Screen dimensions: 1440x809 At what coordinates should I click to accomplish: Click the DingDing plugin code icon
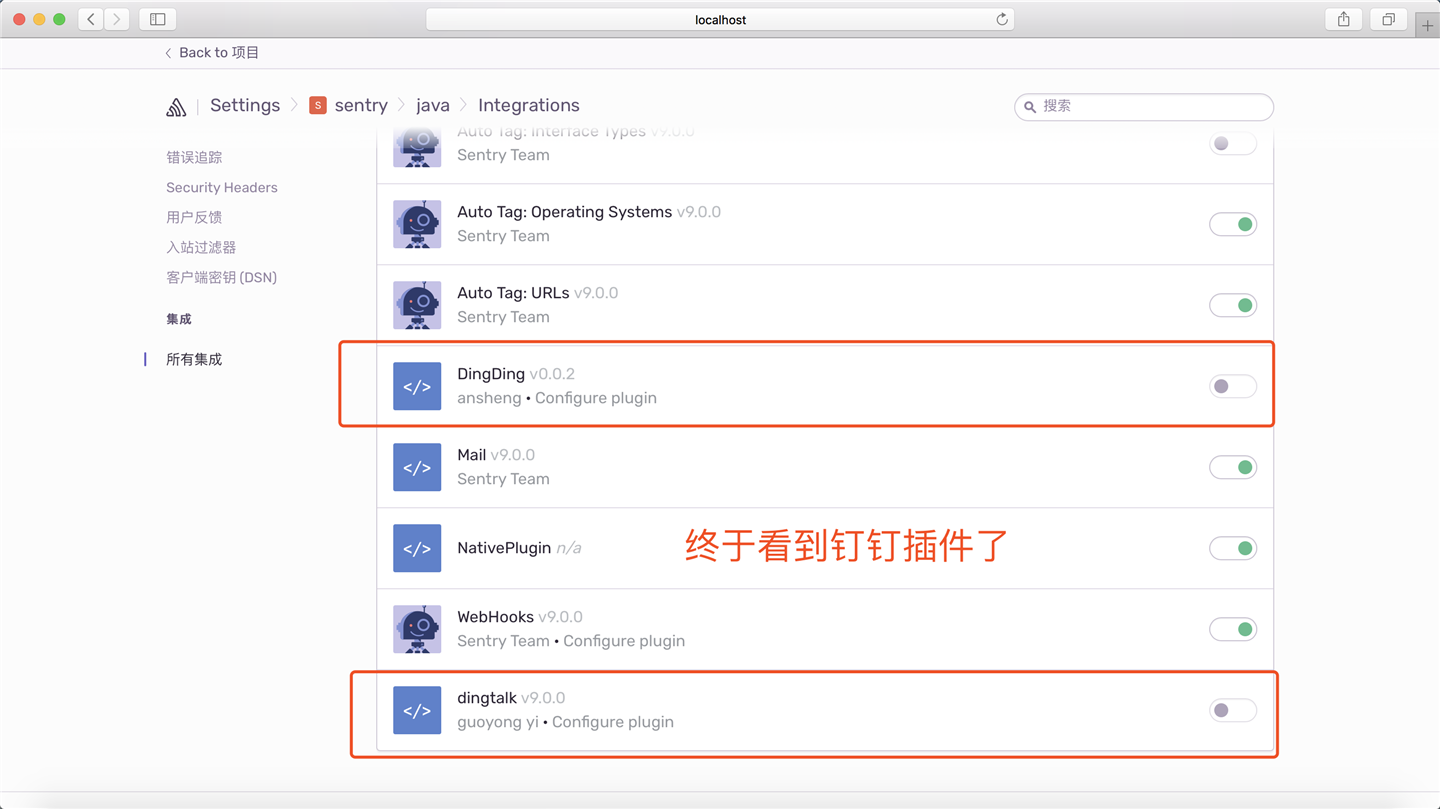(x=417, y=386)
